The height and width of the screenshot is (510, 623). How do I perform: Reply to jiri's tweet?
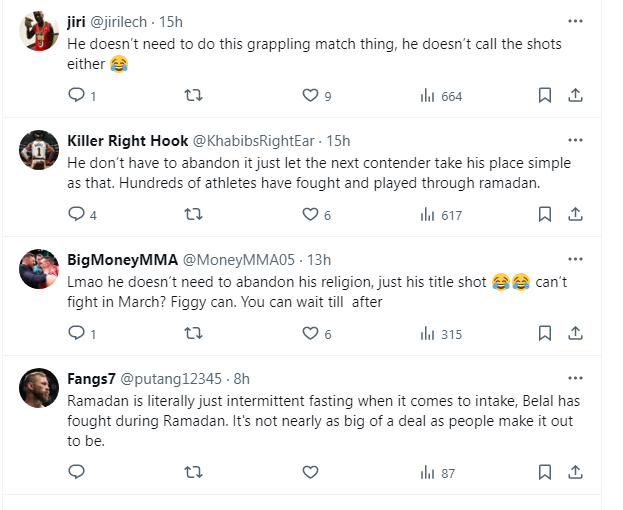tap(76, 96)
